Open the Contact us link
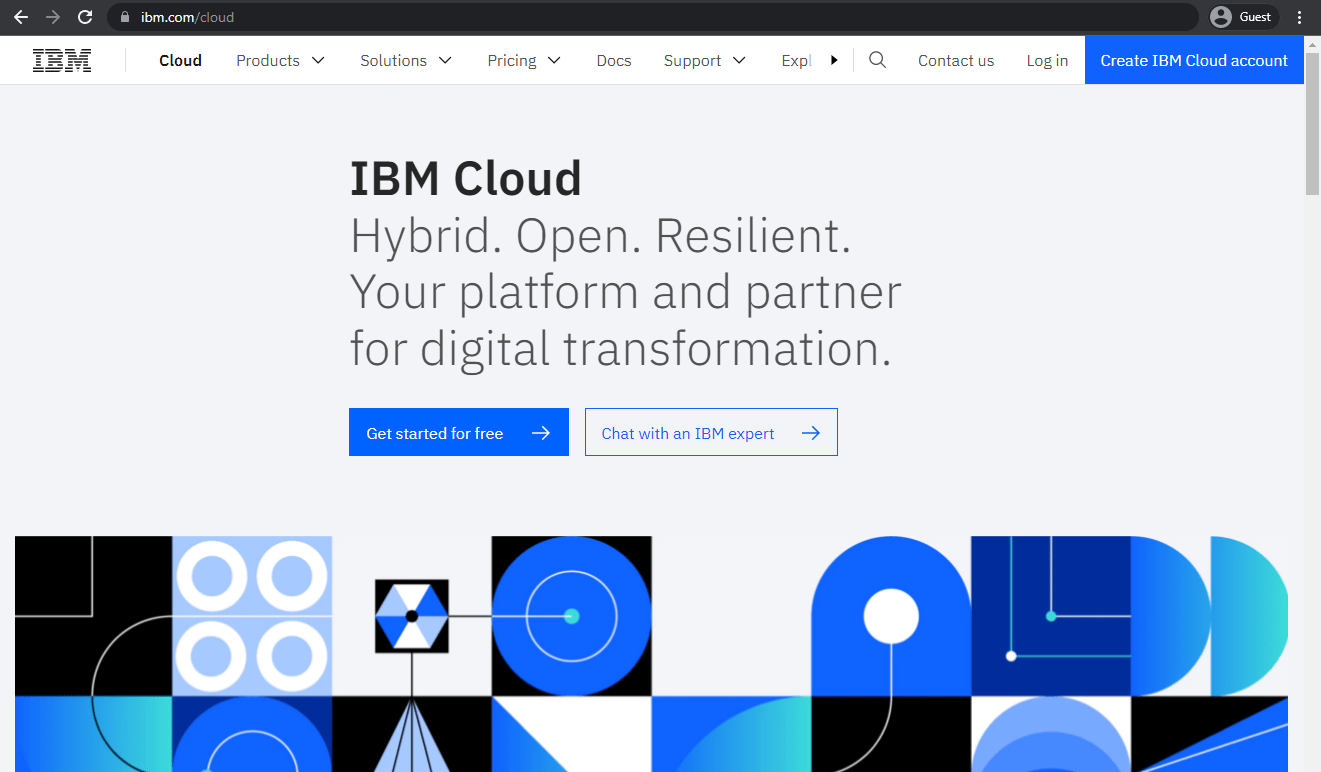The width and height of the screenshot is (1321, 772). click(956, 60)
